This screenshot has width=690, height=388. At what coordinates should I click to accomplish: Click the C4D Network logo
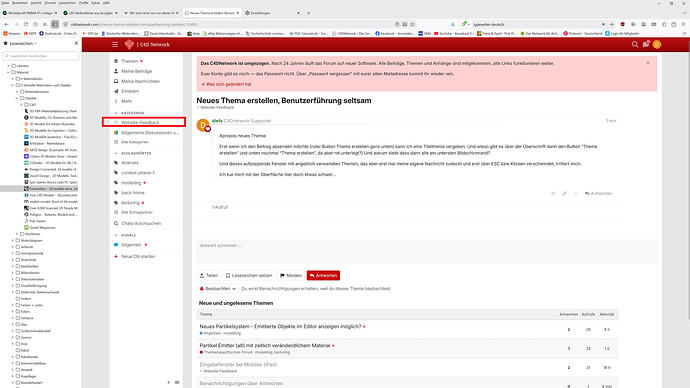pyautogui.click(x=147, y=44)
